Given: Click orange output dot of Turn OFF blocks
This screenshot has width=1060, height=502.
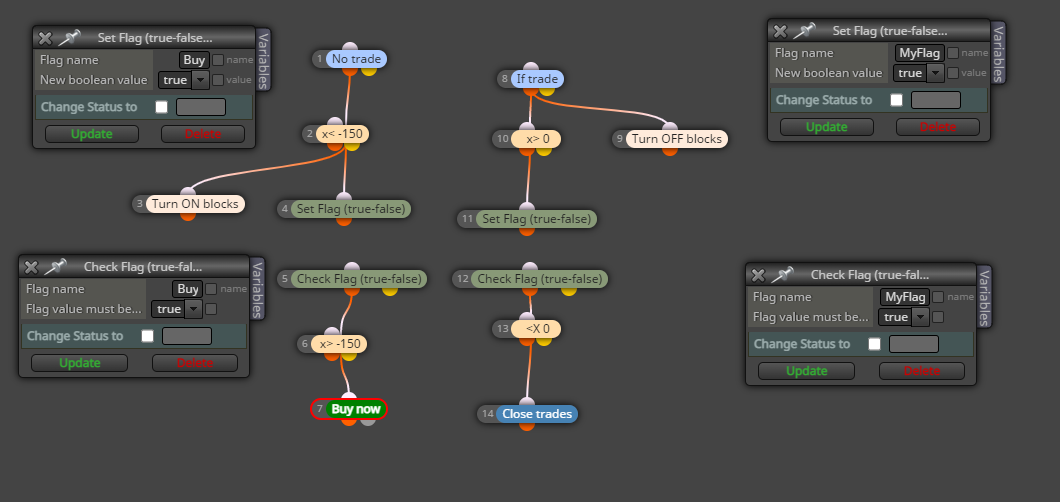Looking at the screenshot, I should pyautogui.click(x=669, y=149).
